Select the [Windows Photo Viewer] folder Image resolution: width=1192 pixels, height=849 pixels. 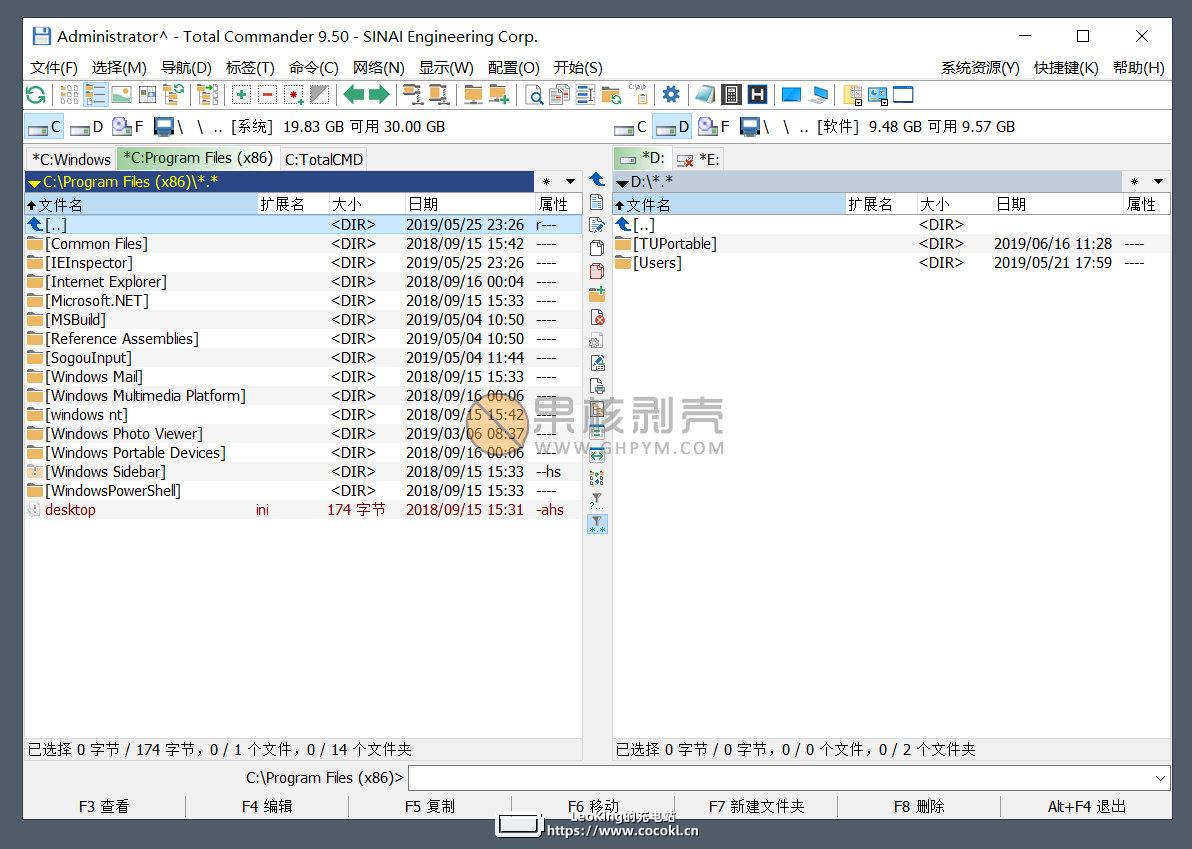[303, 434]
